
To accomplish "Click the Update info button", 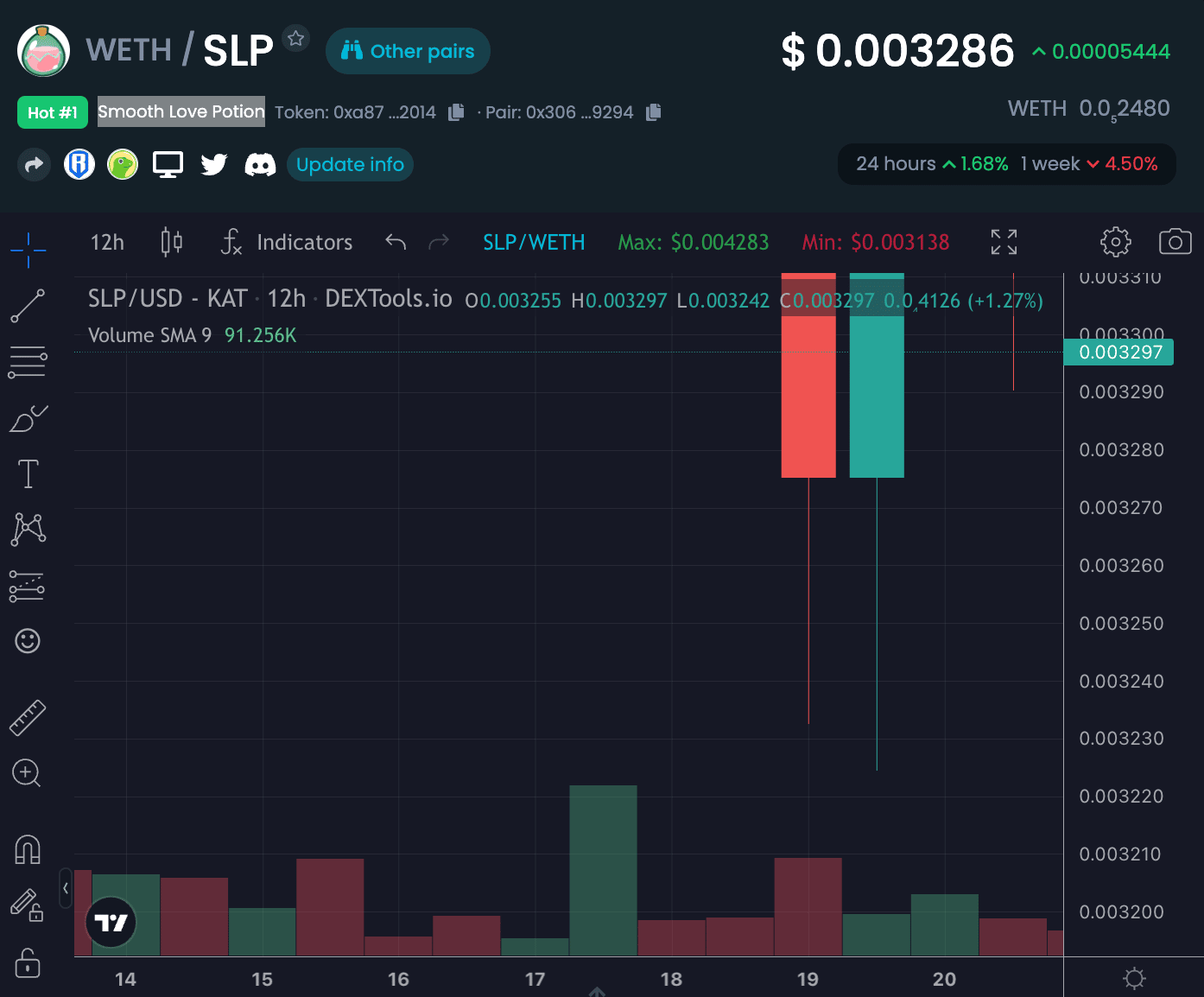I will [x=350, y=164].
